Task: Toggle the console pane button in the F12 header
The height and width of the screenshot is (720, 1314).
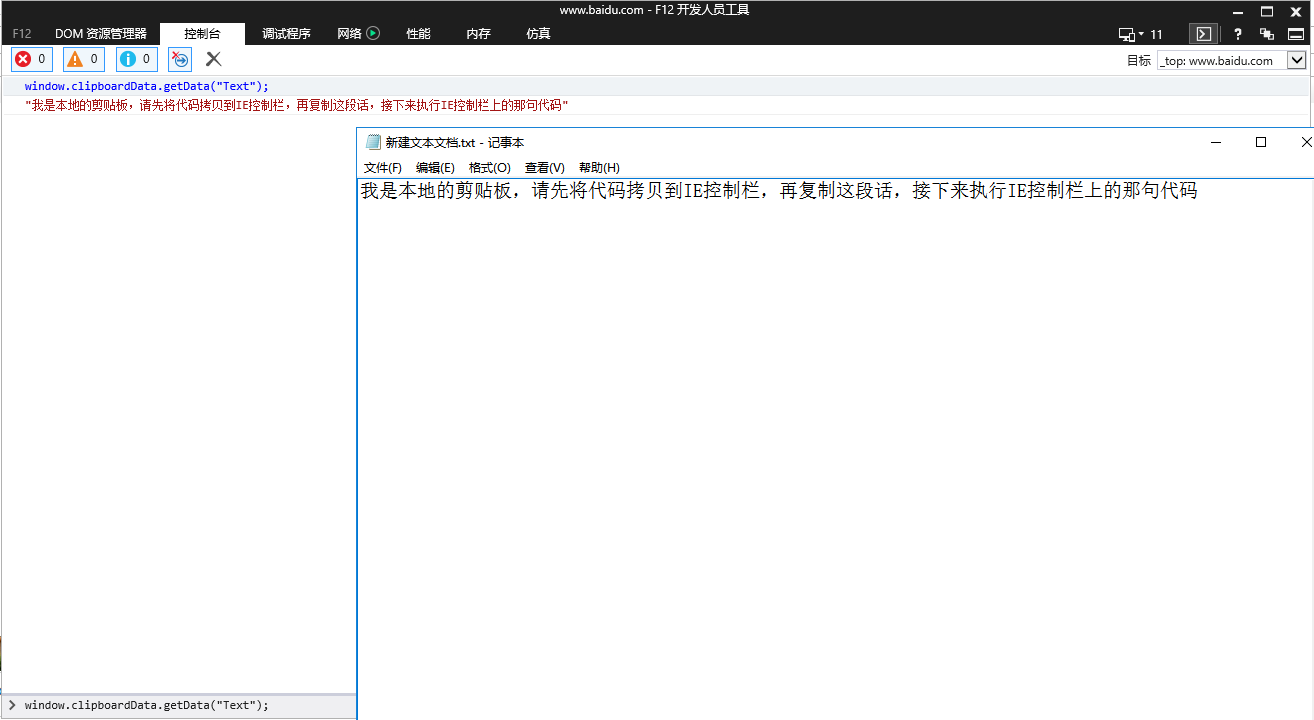Action: pos(1204,33)
